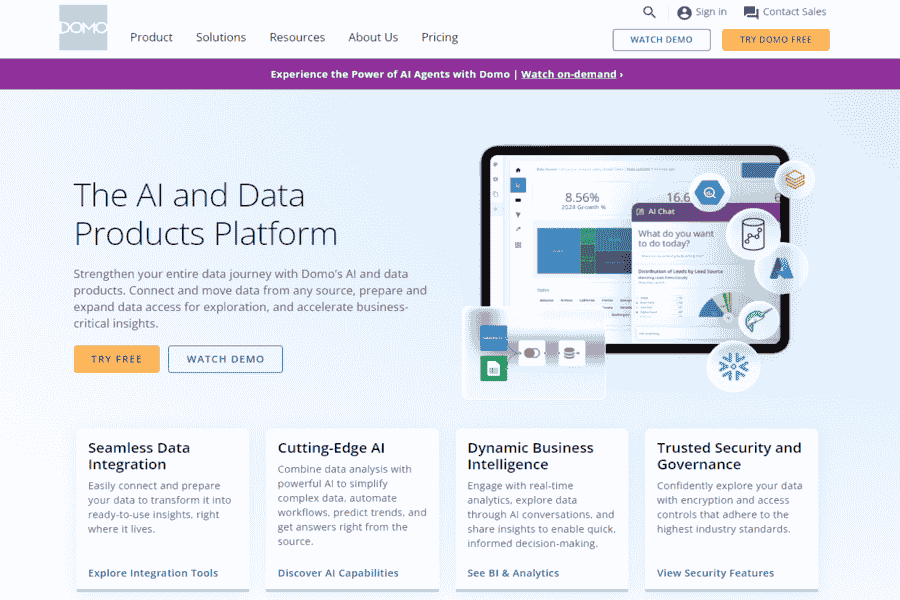Click the TRY DOMO FREE button

pyautogui.click(x=775, y=40)
